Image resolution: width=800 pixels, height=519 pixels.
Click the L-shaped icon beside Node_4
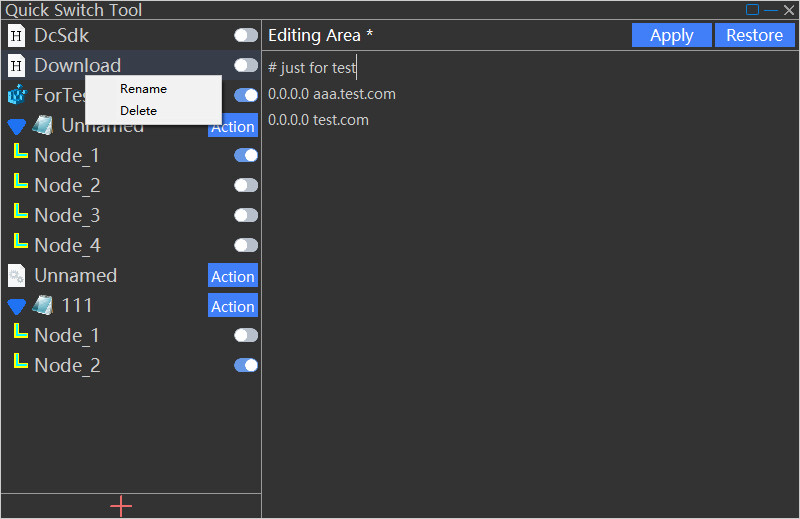[20, 243]
